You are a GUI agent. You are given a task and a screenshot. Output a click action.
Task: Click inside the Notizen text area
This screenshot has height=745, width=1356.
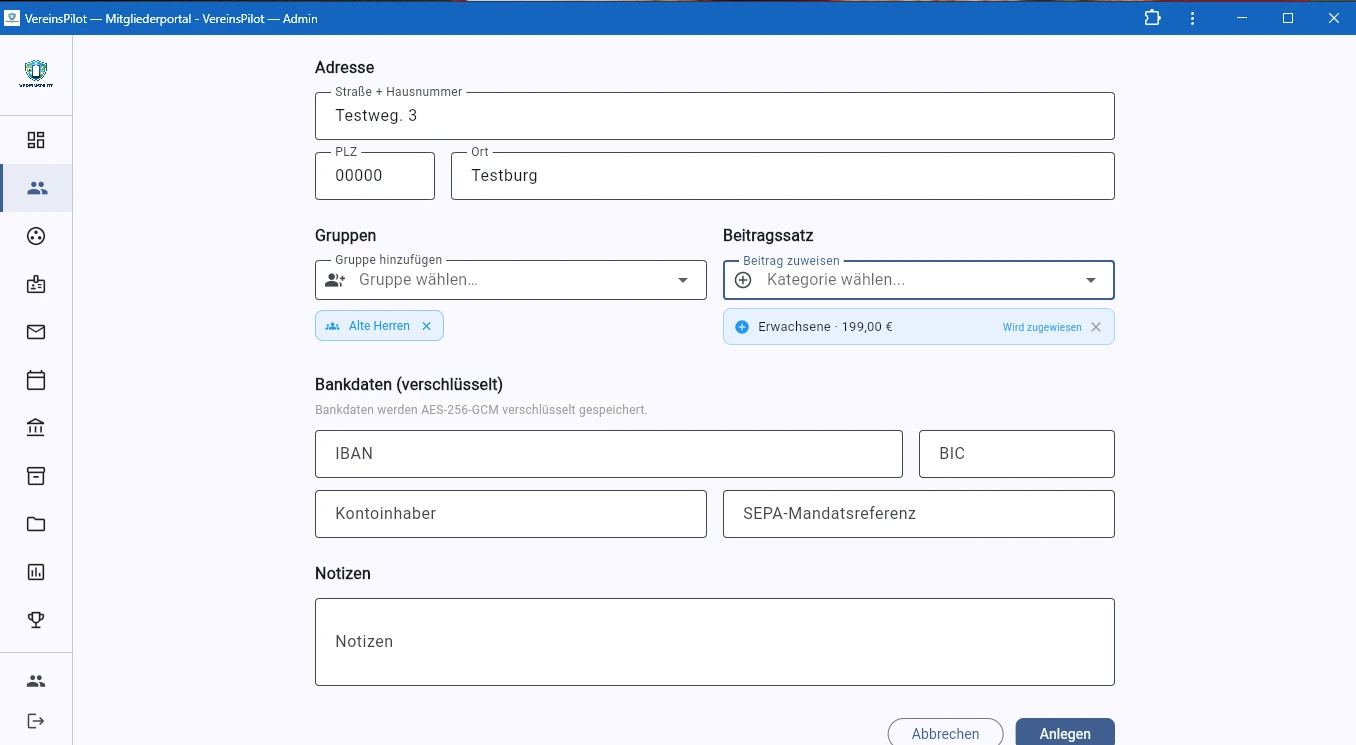tap(714, 642)
